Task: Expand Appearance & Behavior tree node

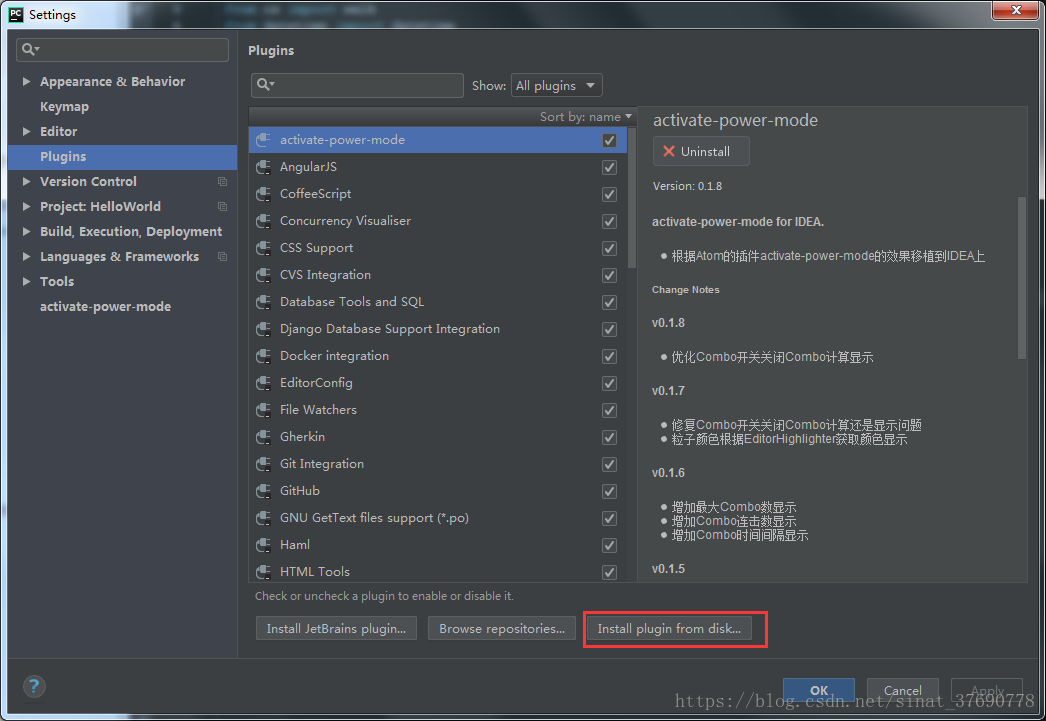Action: coord(26,81)
